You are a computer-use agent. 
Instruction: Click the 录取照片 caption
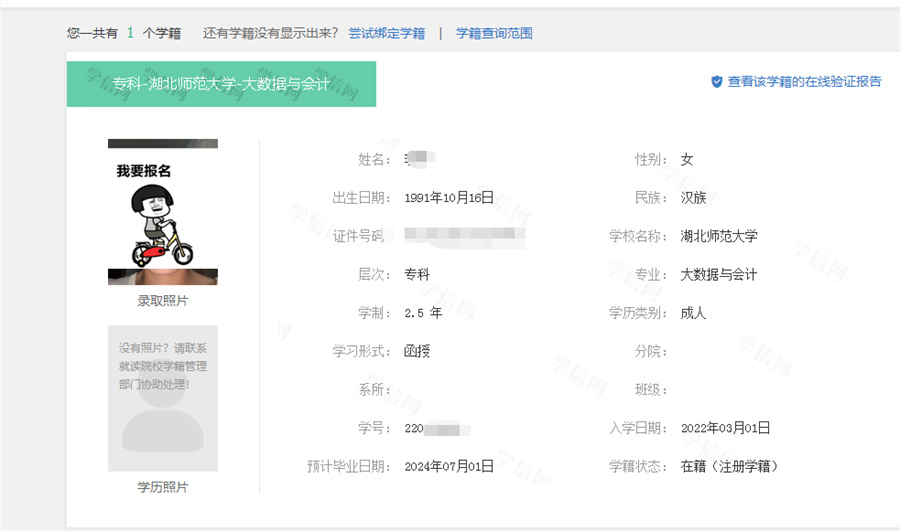point(163,301)
